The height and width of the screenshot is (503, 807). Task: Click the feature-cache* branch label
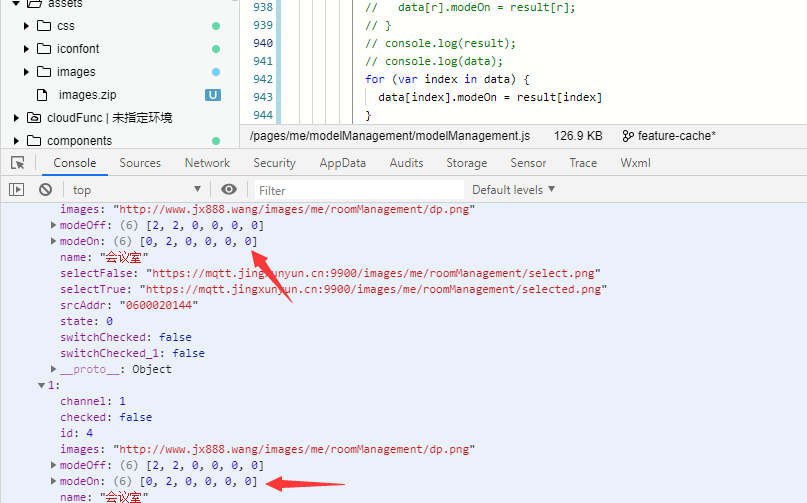point(677,136)
